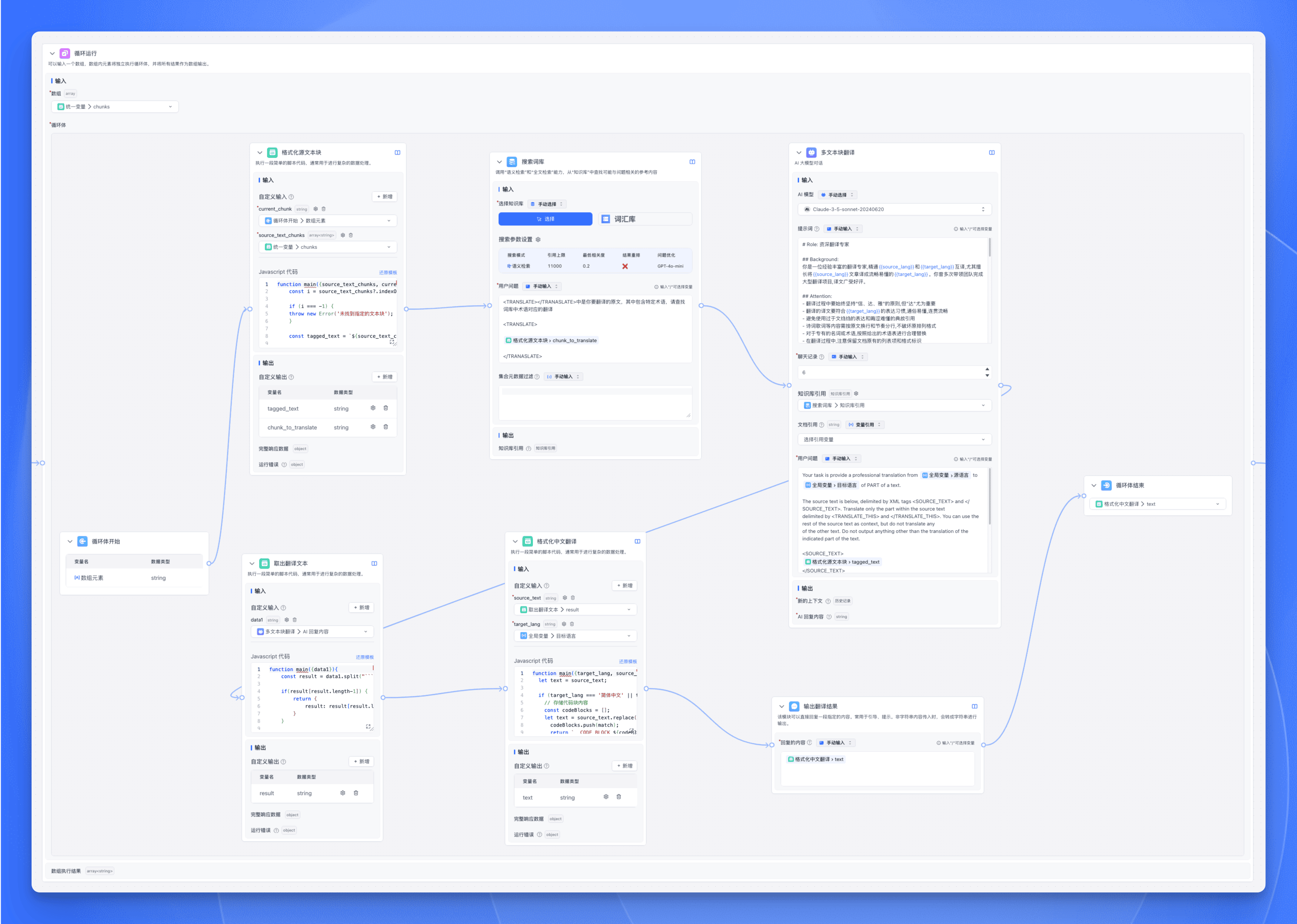
Task: Click the 搜索词库 dataset search icon
Action: [512, 162]
